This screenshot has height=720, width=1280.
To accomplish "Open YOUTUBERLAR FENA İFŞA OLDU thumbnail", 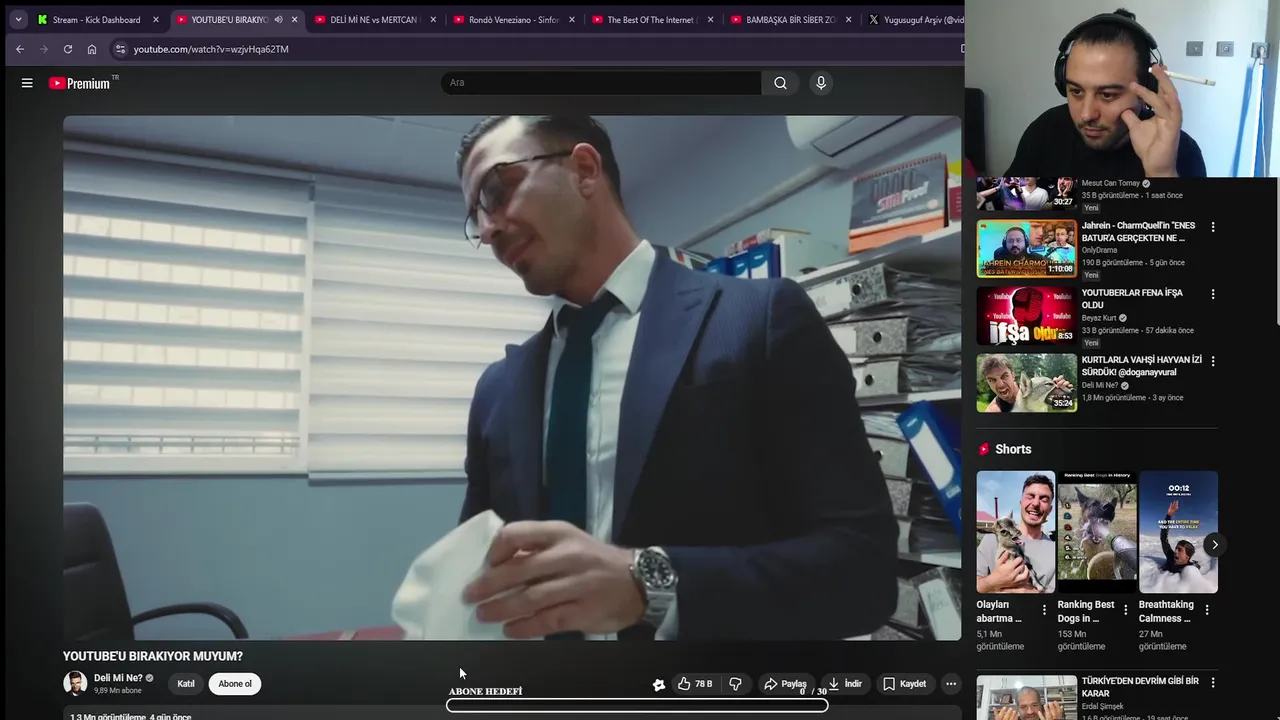I will point(1026,316).
